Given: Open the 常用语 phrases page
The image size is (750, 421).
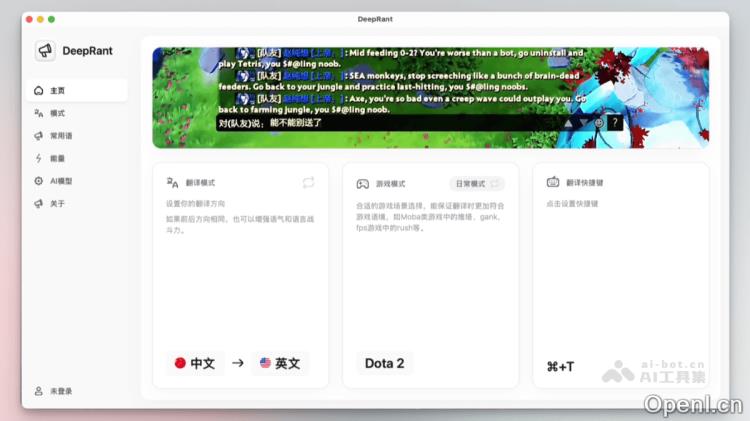Looking at the screenshot, I should coord(60,136).
